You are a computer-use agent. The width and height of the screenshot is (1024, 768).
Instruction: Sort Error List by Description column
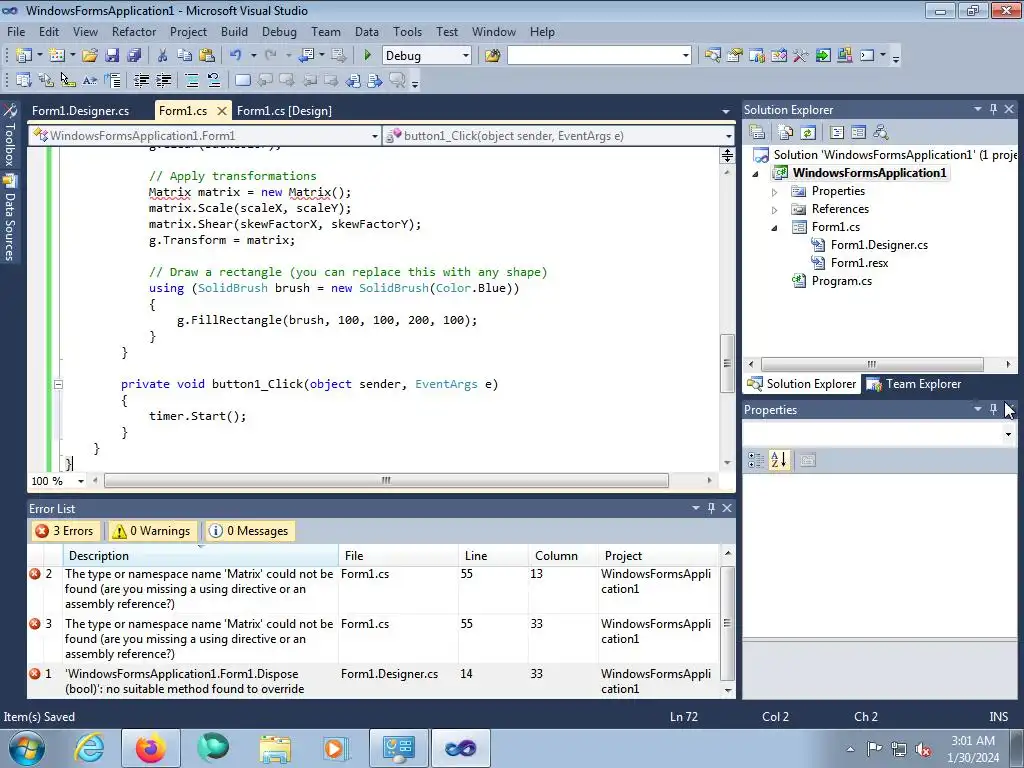[x=200, y=556]
